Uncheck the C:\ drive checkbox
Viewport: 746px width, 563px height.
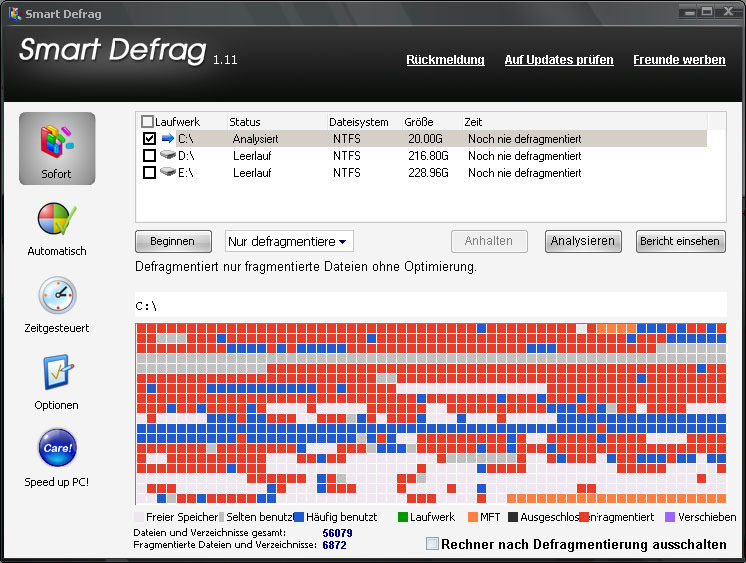click(x=149, y=138)
